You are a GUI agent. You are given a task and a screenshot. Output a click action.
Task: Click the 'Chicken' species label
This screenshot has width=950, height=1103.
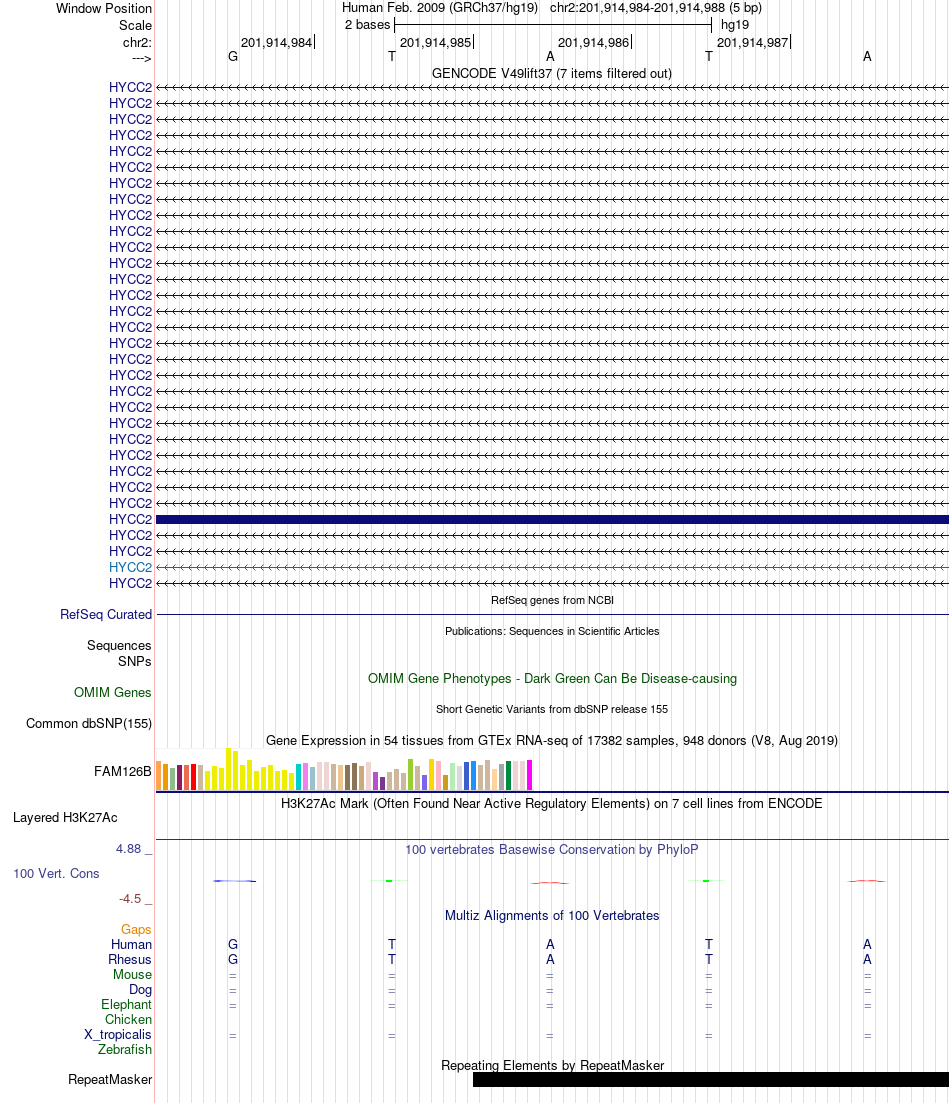coord(128,1019)
